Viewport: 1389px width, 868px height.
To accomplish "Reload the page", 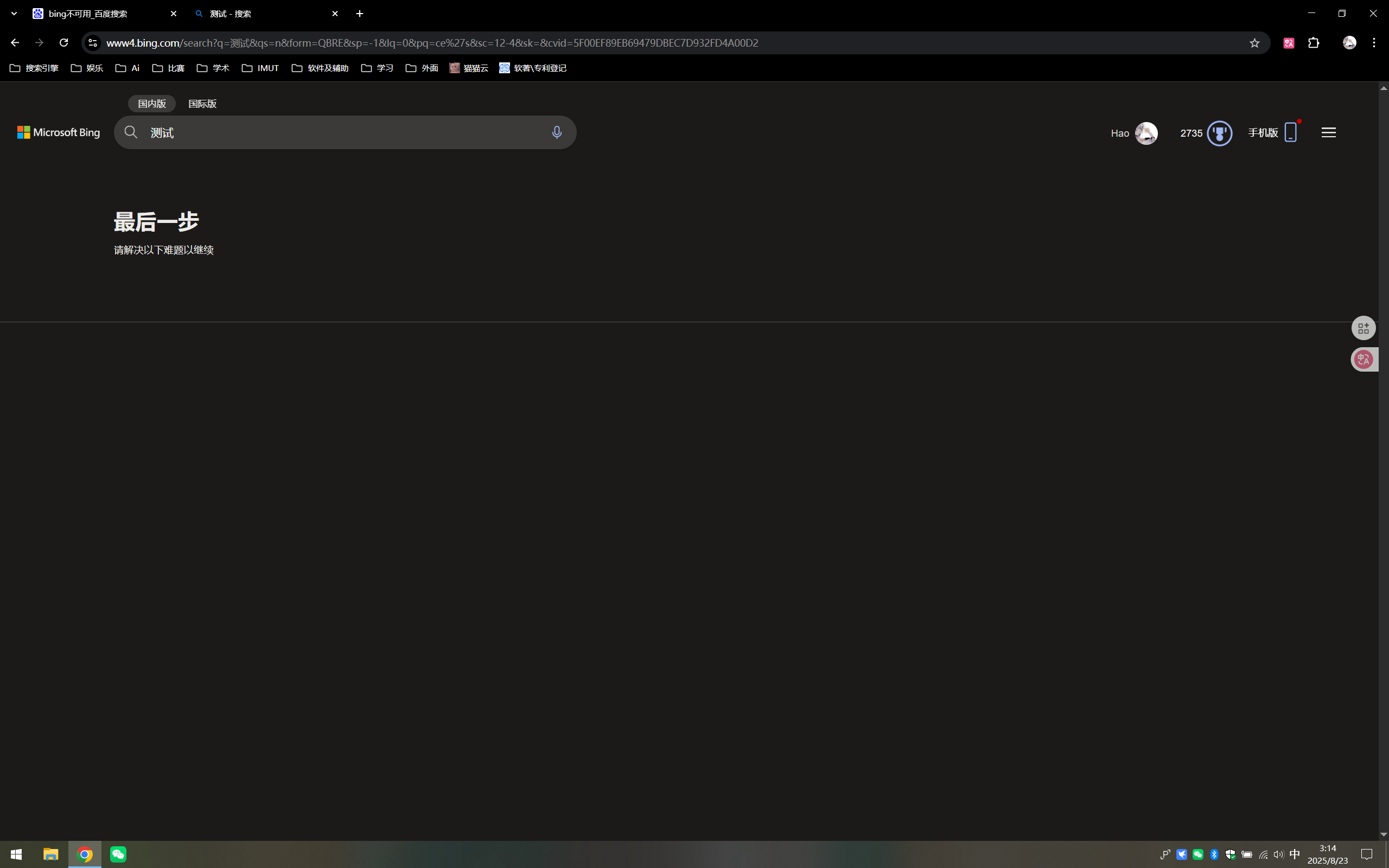I will 63,43.
